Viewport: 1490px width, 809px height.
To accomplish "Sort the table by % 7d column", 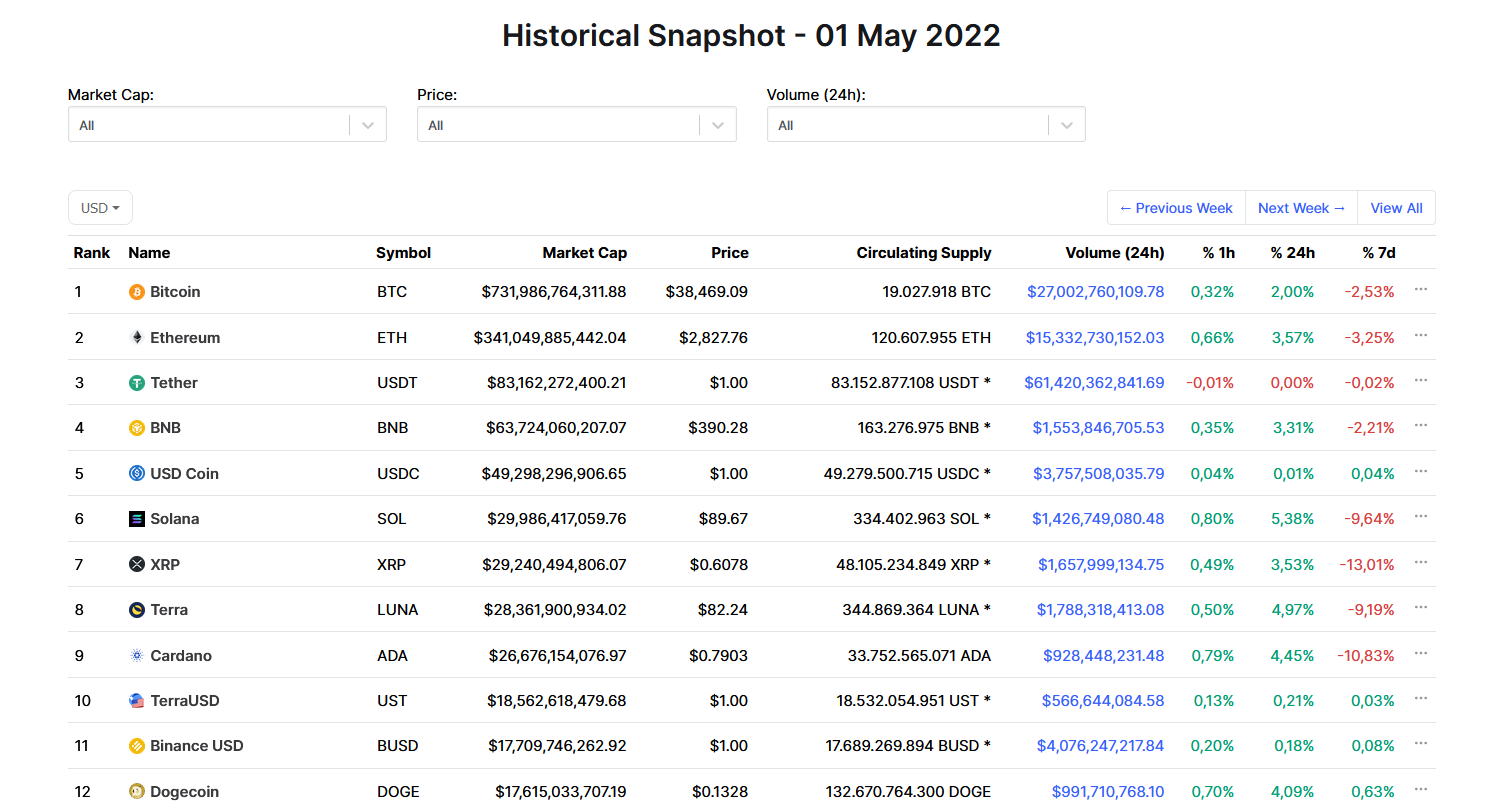I will coord(1379,253).
